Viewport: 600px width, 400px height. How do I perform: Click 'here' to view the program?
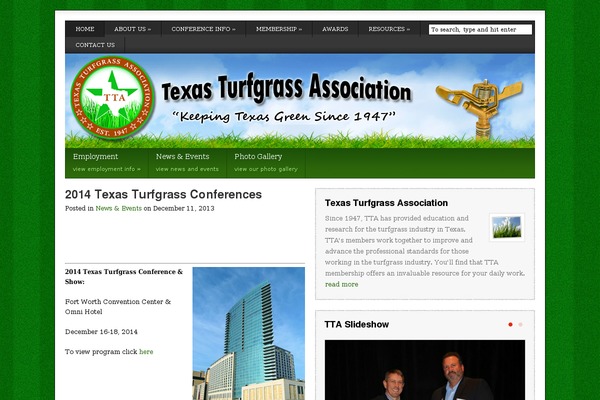coord(146,352)
